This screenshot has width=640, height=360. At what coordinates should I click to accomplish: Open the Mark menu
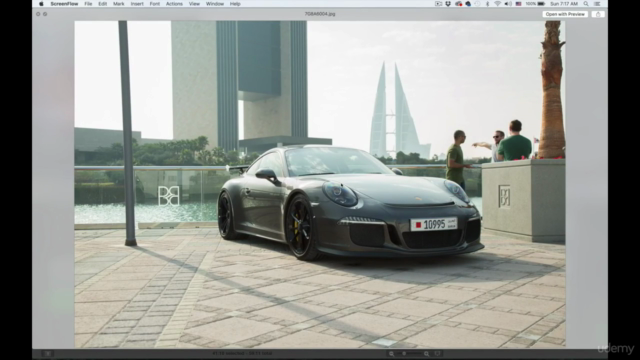119,4
